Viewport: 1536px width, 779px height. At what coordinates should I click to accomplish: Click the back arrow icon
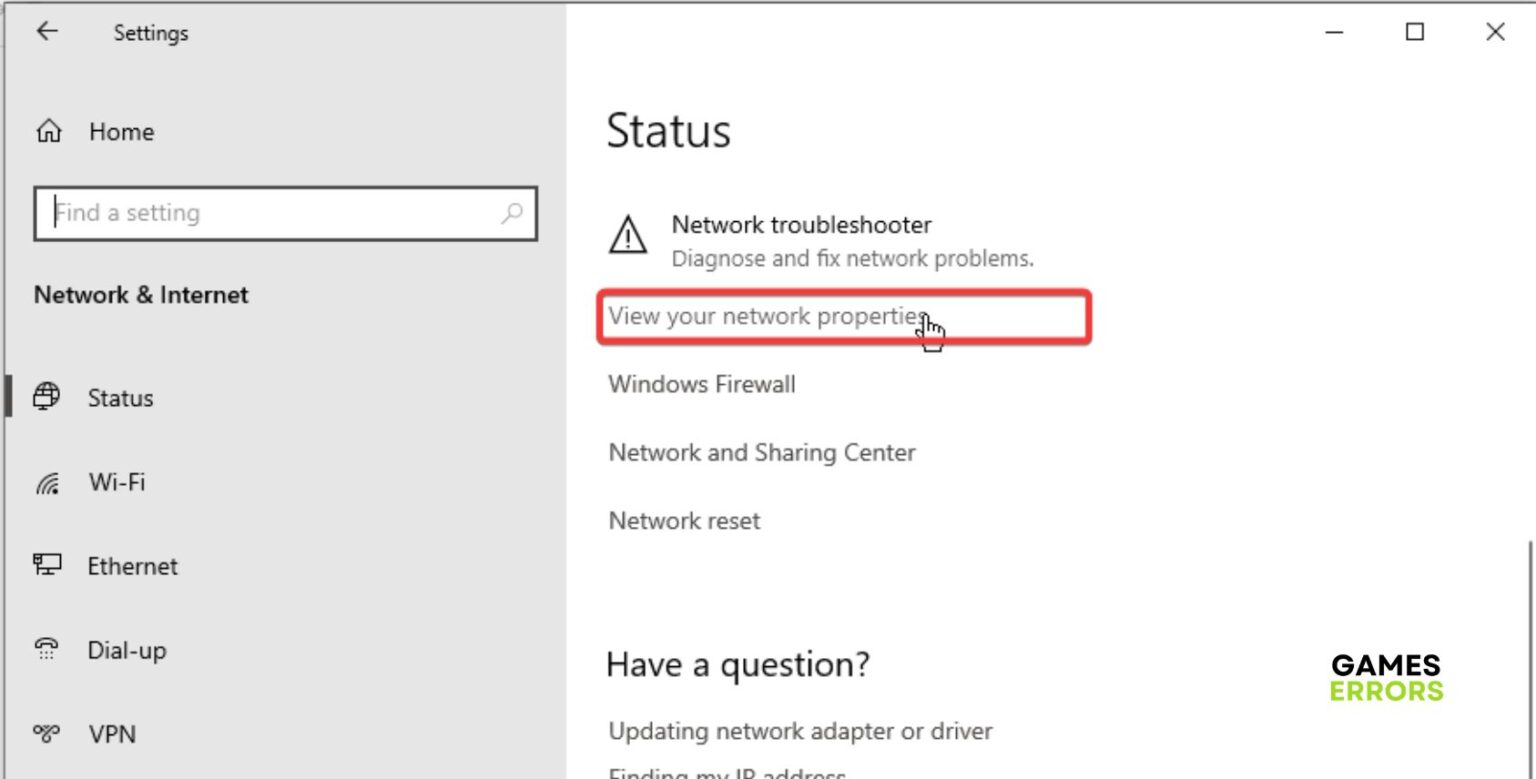point(47,32)
